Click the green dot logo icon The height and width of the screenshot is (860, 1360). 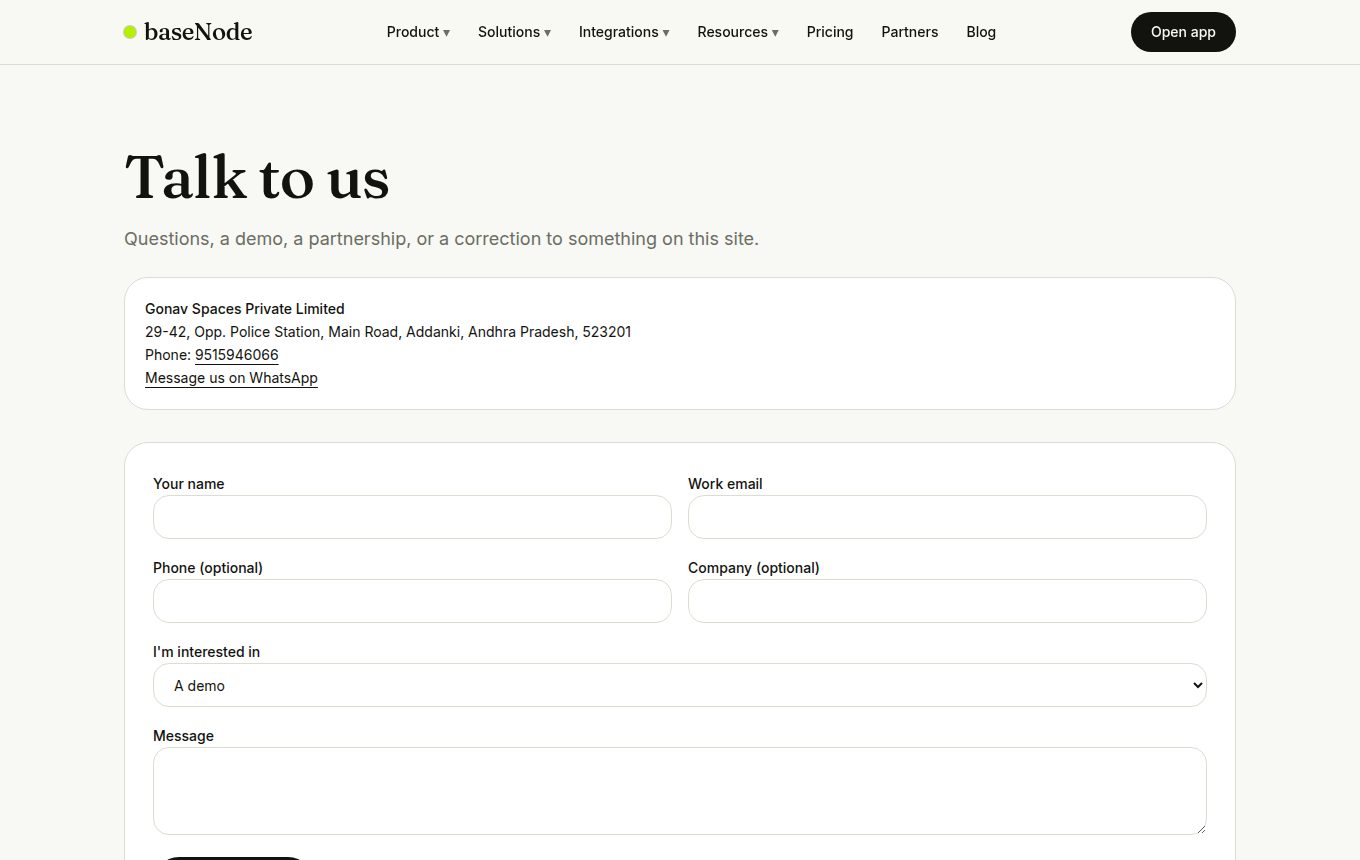click(x=130, y=32)
